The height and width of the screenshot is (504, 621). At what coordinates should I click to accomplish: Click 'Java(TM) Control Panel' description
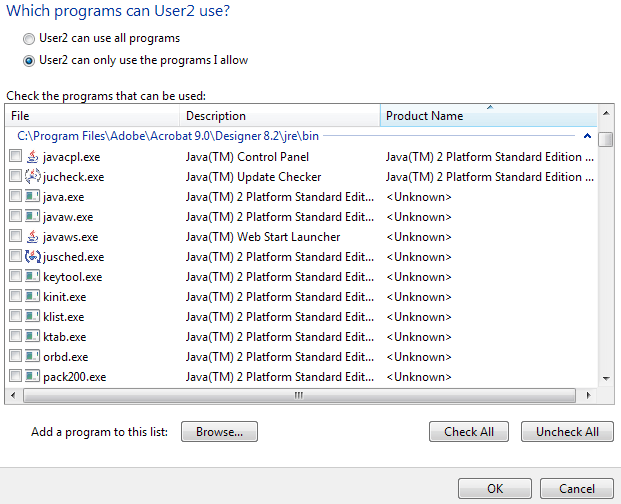click(x=247, y=157)
